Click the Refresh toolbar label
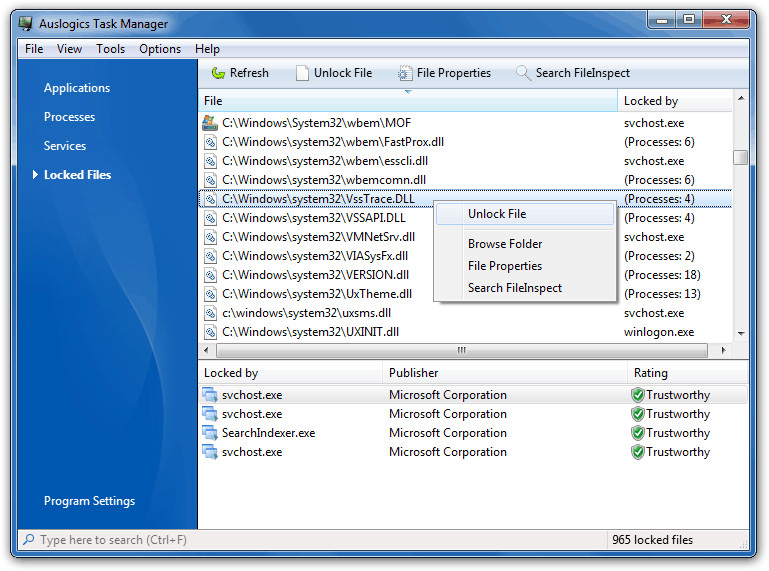Image resolution: width=769 pixels, height=571 pixels. (x=249, y=73)
